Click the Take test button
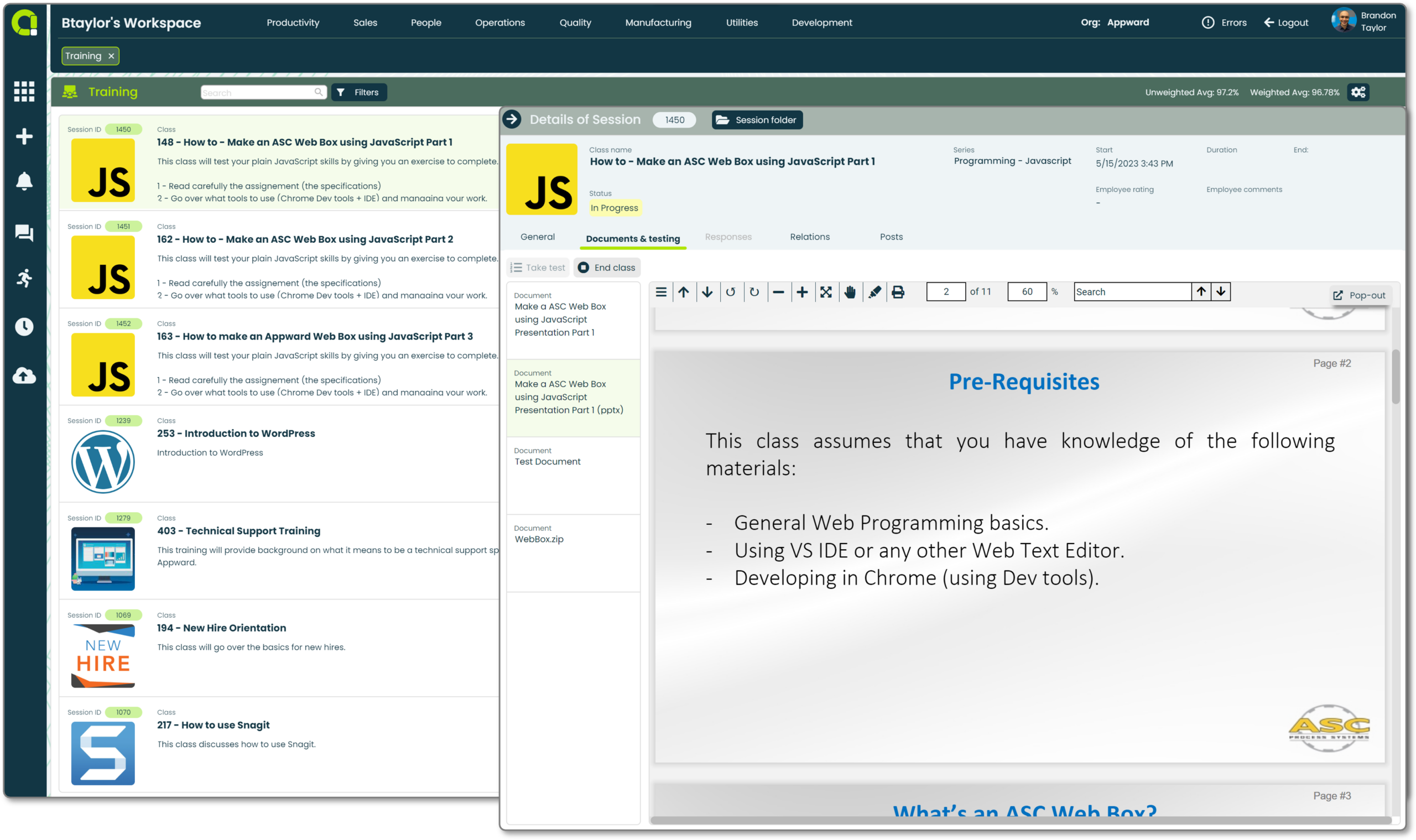This screenshot has width=1416, height=840. tap(538, 268)
